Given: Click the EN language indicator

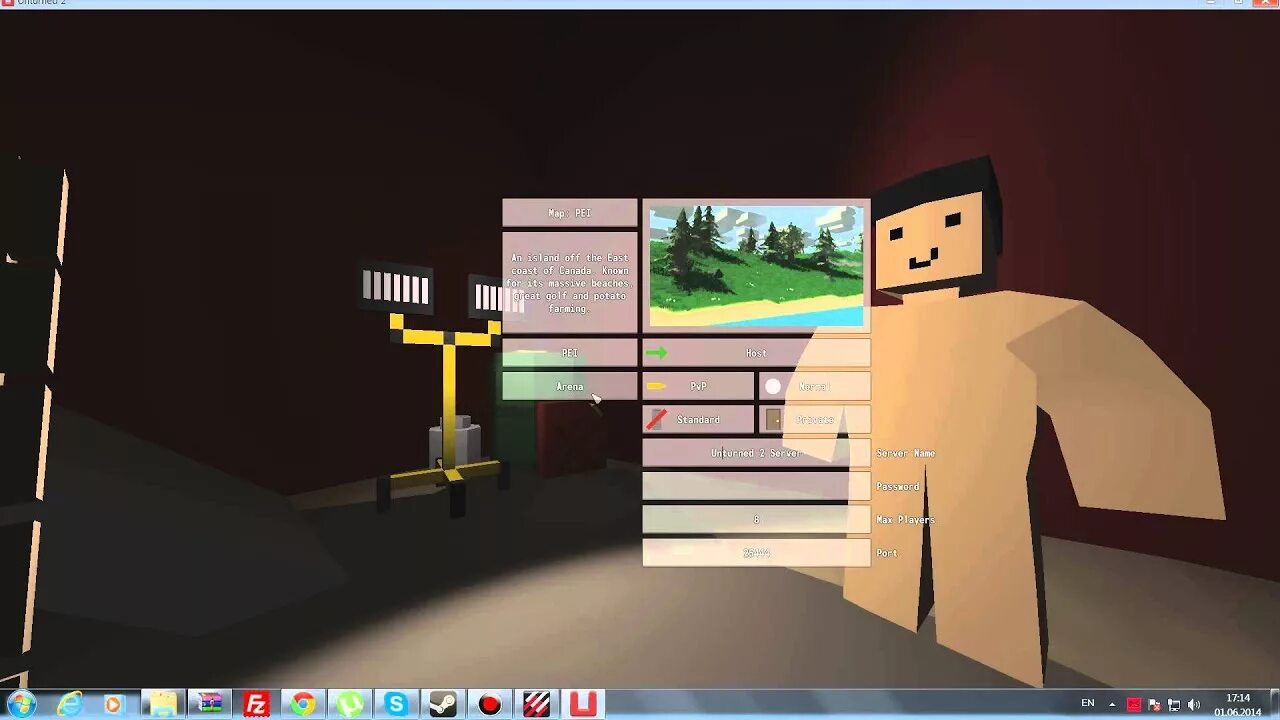Looking at the screenshot, I should (x=1088, y=704).
